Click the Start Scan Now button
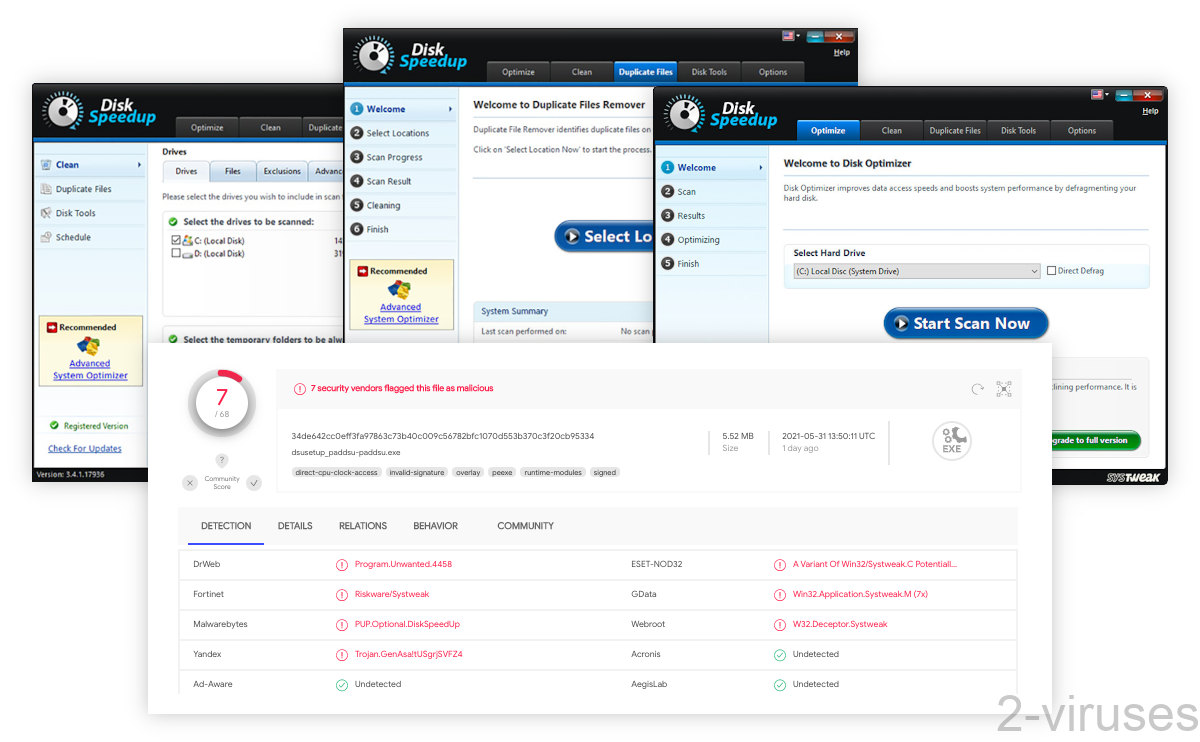This screenshot has width=1200, height=742. click(x=965, y=324)
